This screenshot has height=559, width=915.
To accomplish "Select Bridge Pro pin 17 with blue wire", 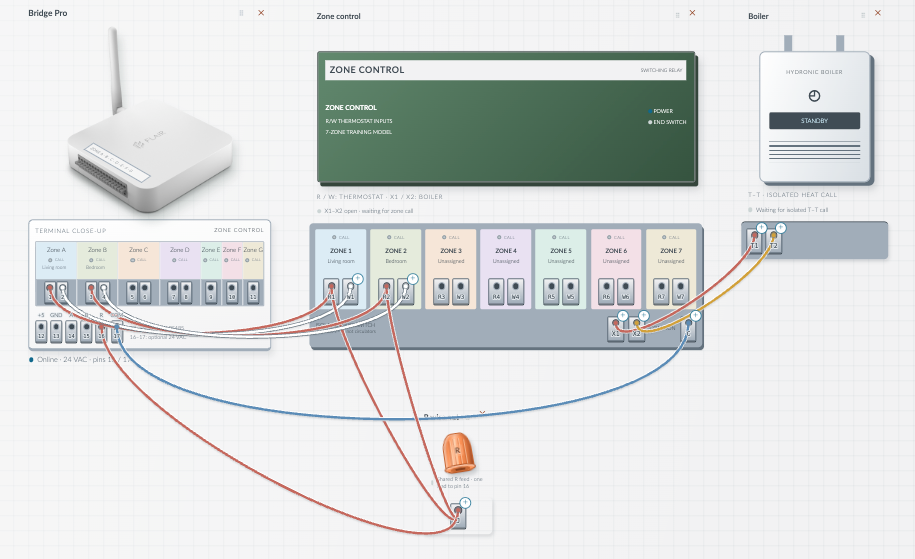I will [x=117, y=331].
